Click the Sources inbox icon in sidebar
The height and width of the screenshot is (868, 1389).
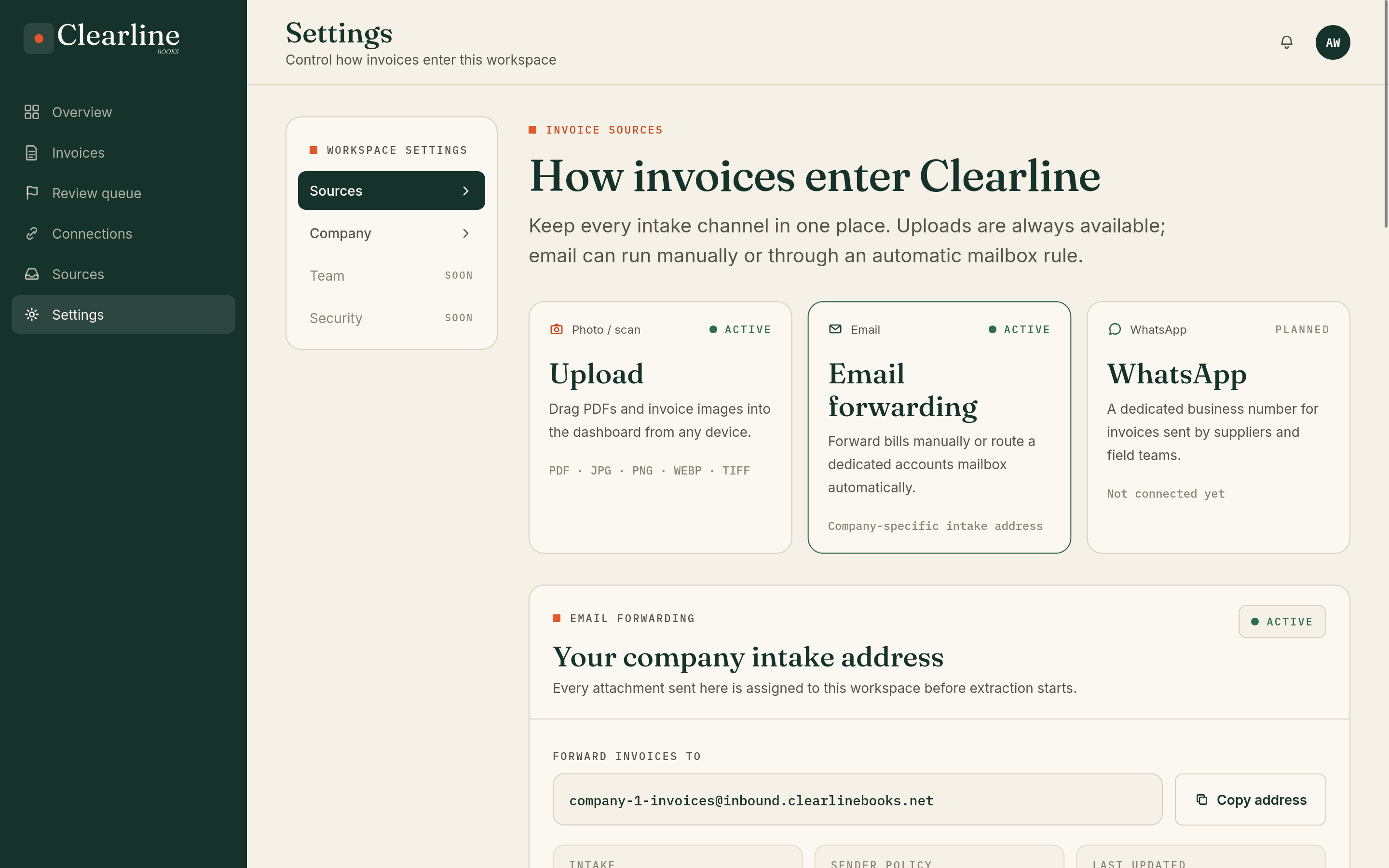tap(31, 274)
